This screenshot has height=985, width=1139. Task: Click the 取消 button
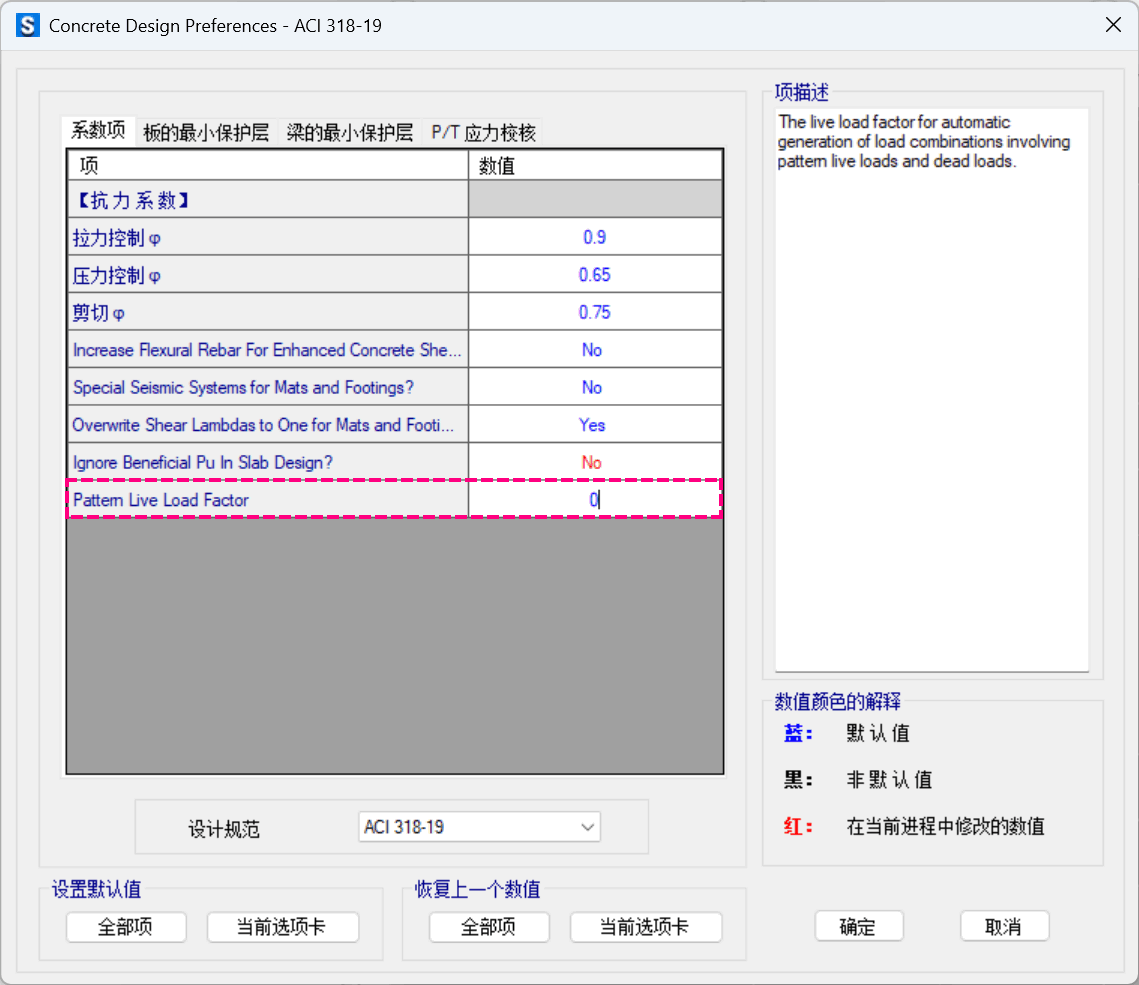[1004, 926]
